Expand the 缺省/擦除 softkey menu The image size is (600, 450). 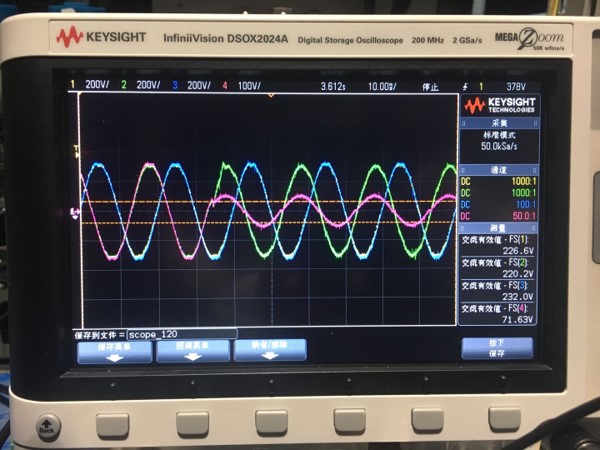pos(269,349)
